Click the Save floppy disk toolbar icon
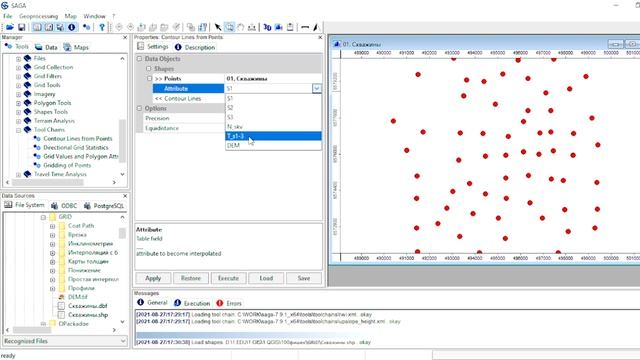The image size is (640, 360). [x=21, y=27]
